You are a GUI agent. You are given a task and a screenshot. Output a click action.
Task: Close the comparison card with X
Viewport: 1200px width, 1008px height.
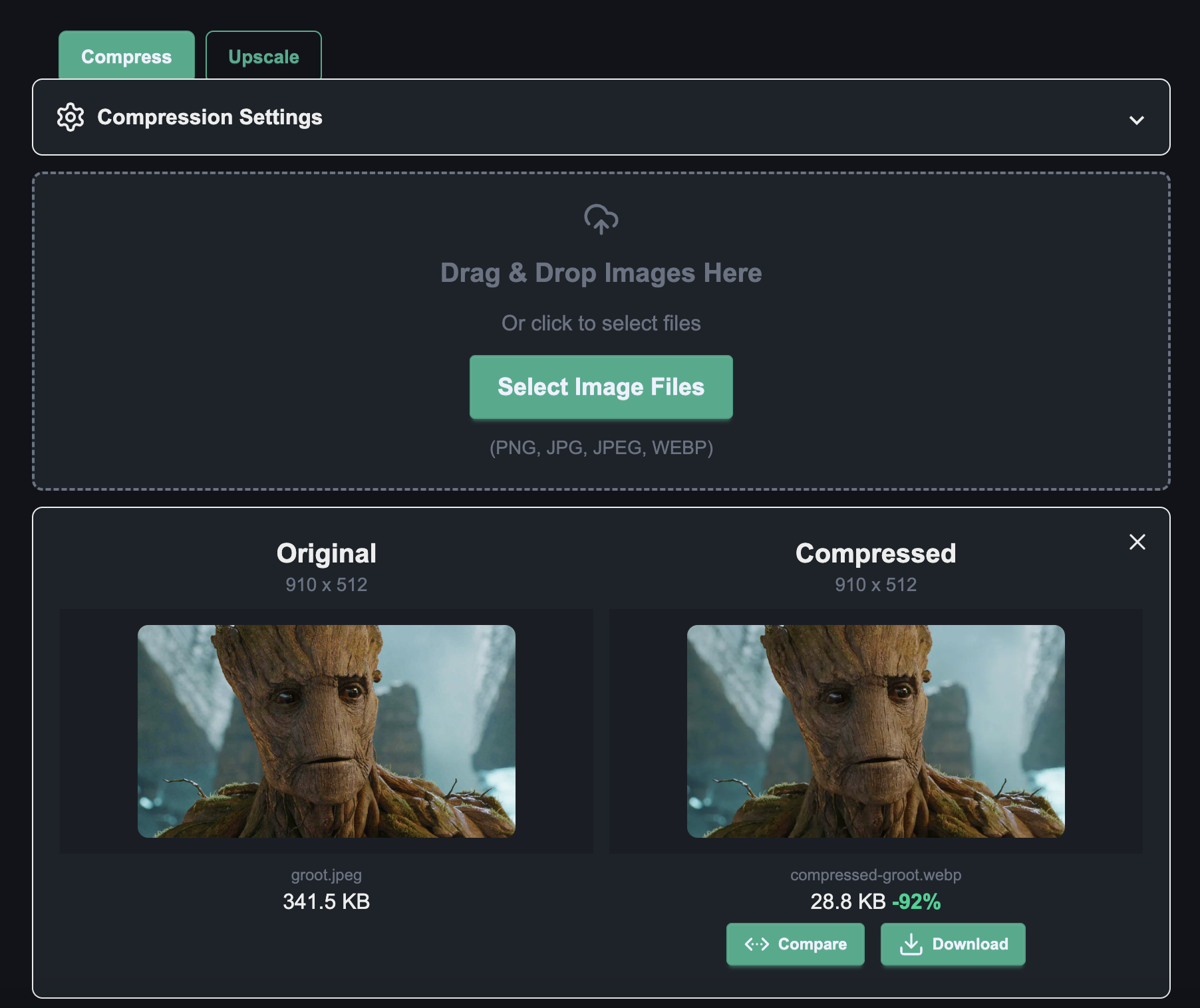click(1137, 542)
